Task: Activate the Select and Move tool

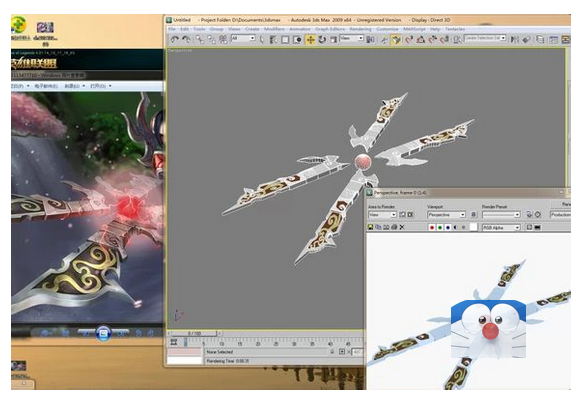Action: tap(310, 39)
